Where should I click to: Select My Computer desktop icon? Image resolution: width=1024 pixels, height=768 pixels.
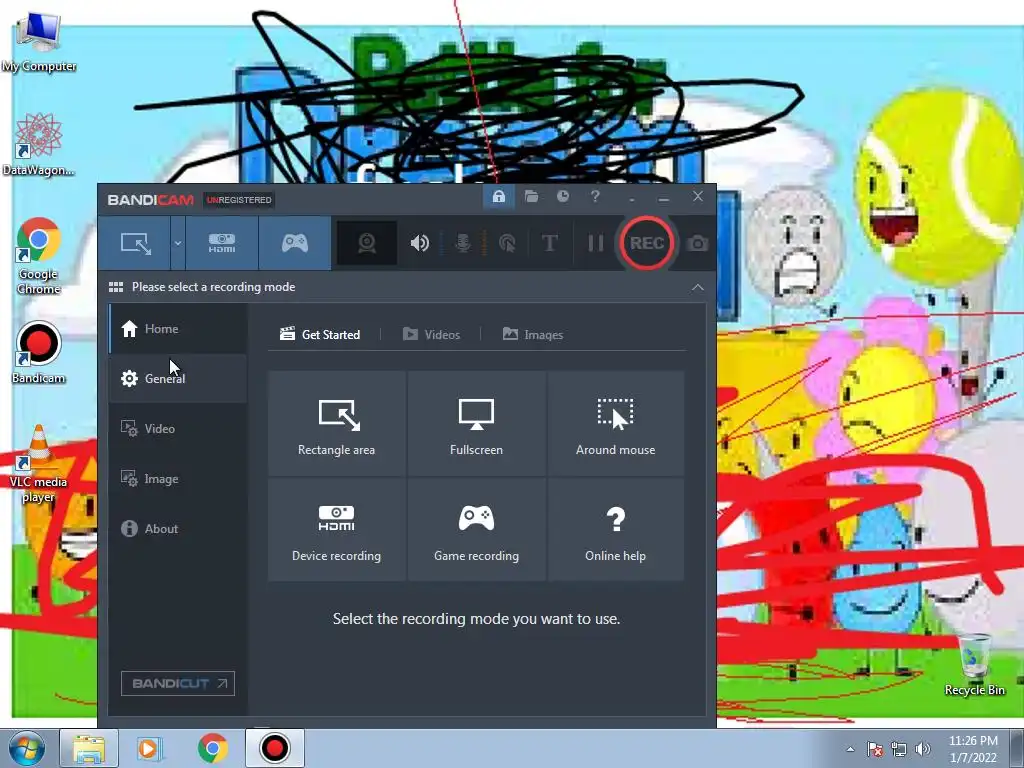pyautogui.click(x=39, y=42)
